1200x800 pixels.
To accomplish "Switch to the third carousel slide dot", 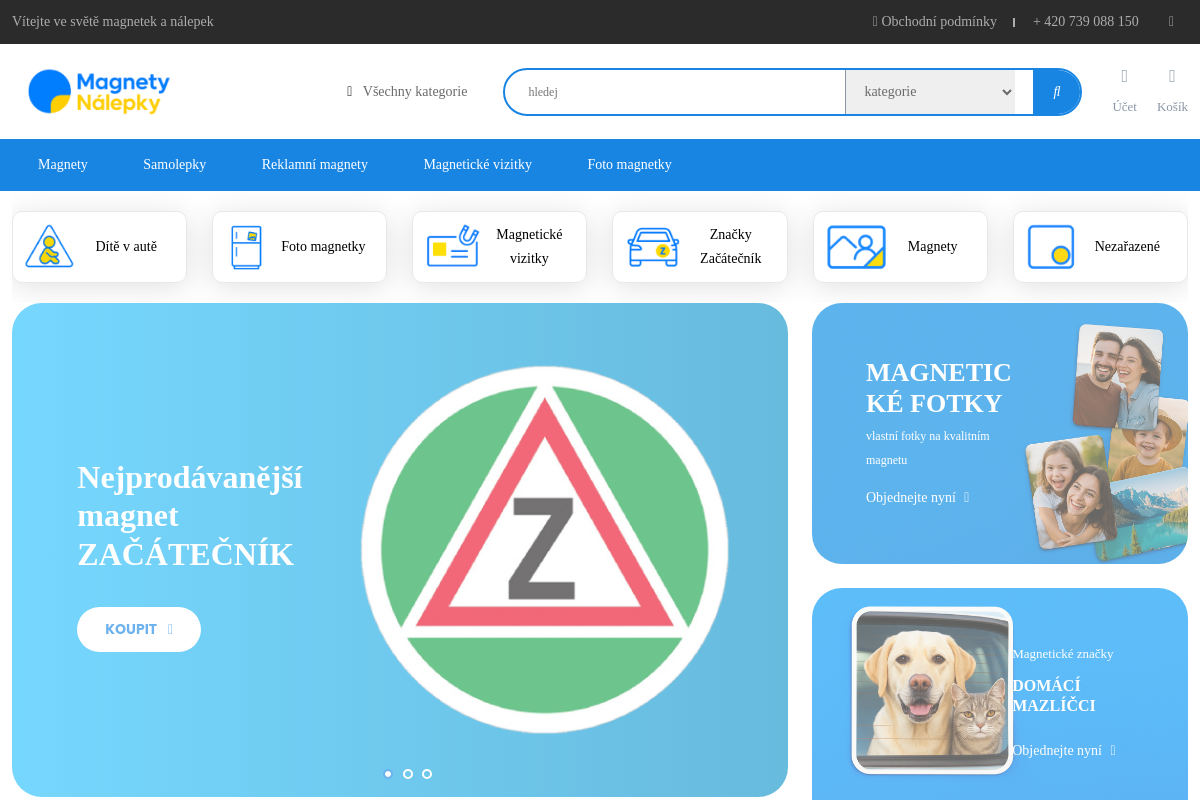I will [x=427, y=774].
